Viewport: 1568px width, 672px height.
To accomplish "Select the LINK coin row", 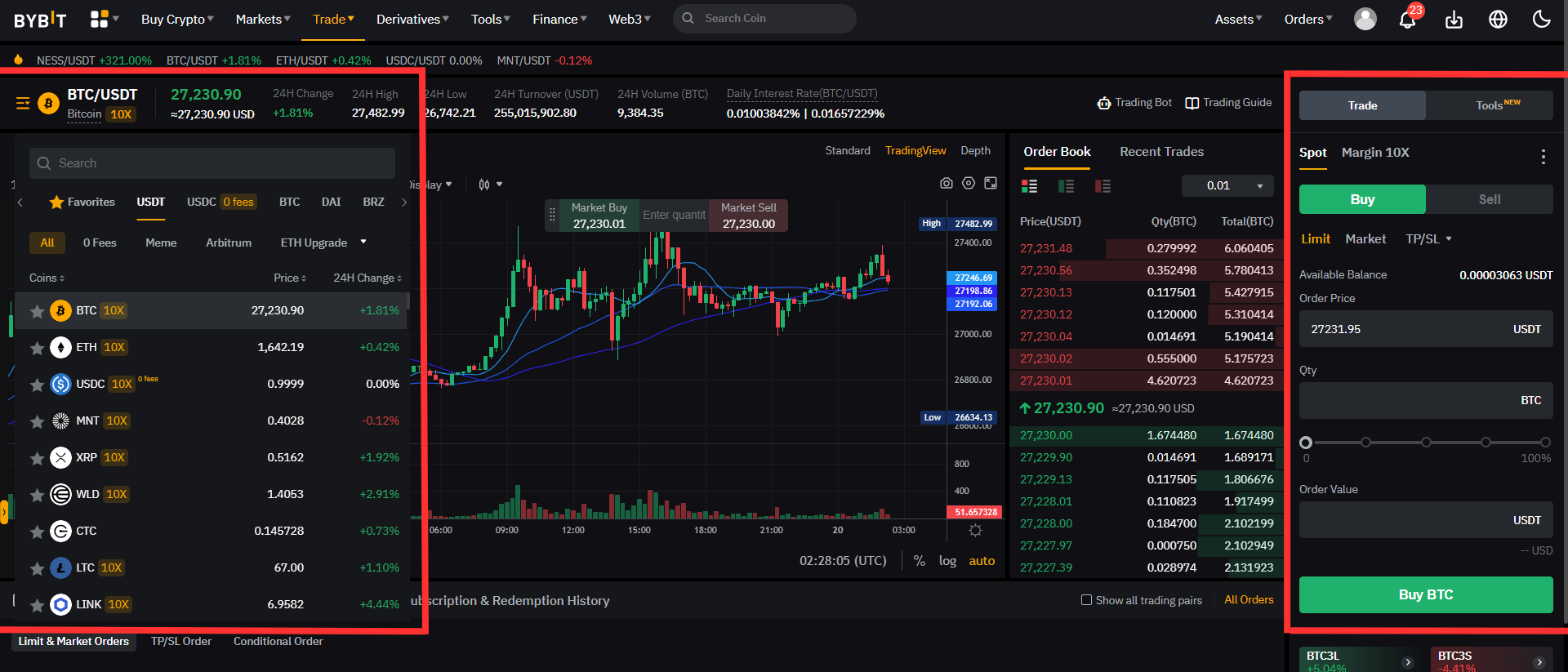I will [212, 604].
